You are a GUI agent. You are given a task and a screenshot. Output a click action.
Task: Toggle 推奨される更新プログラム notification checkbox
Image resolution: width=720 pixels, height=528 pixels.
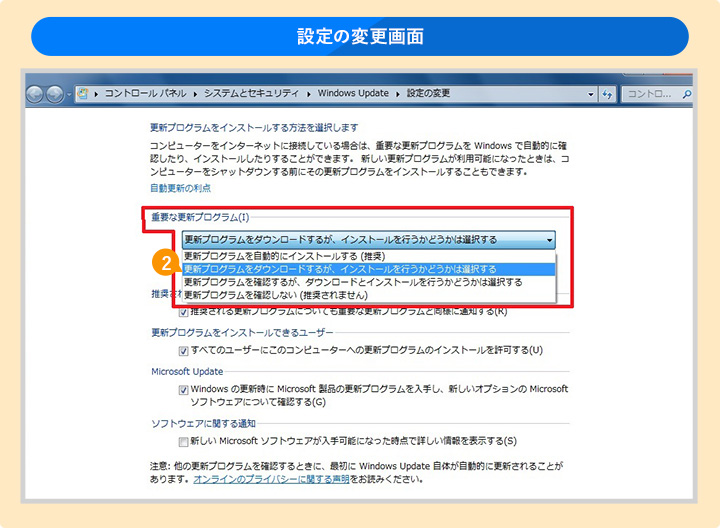coord(183,312)
